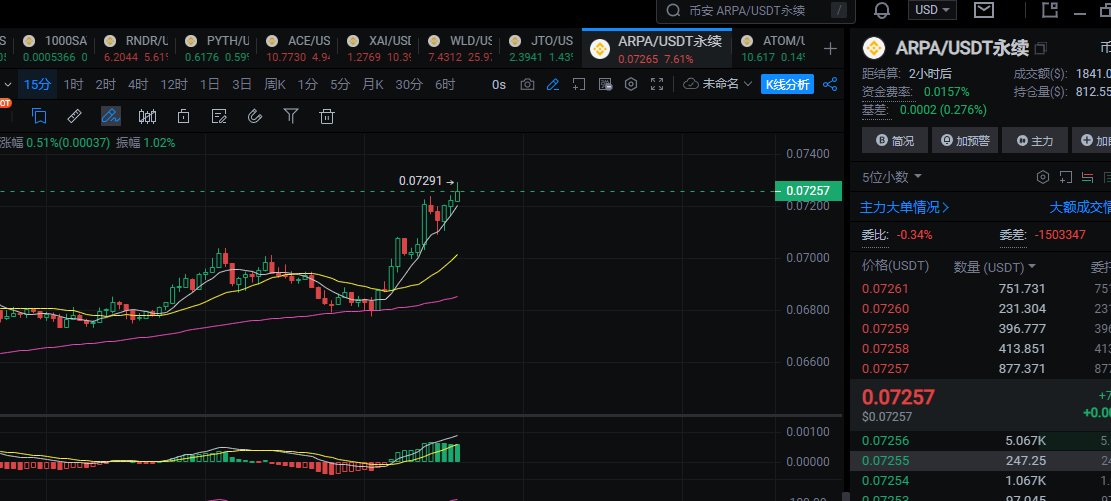Select the 12时 timeframe
Viewport: 1111px width, 501px height.
pos(174,84)
